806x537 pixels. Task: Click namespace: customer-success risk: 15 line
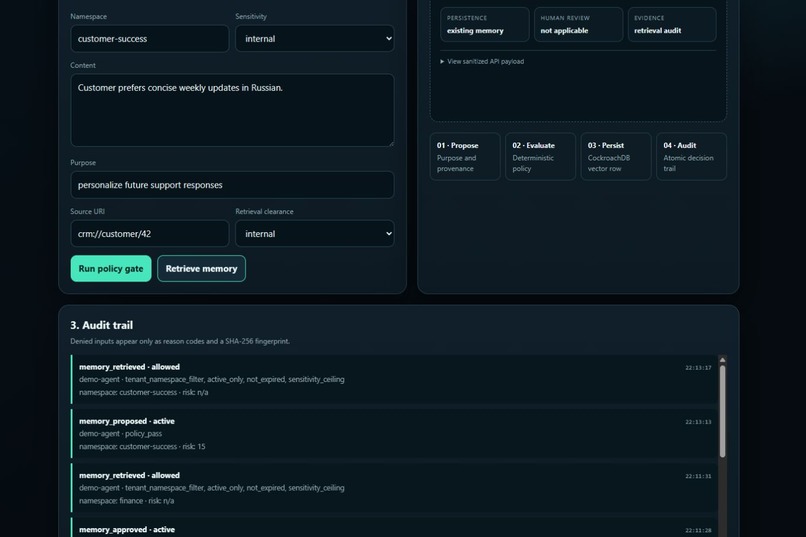(142, 447)
